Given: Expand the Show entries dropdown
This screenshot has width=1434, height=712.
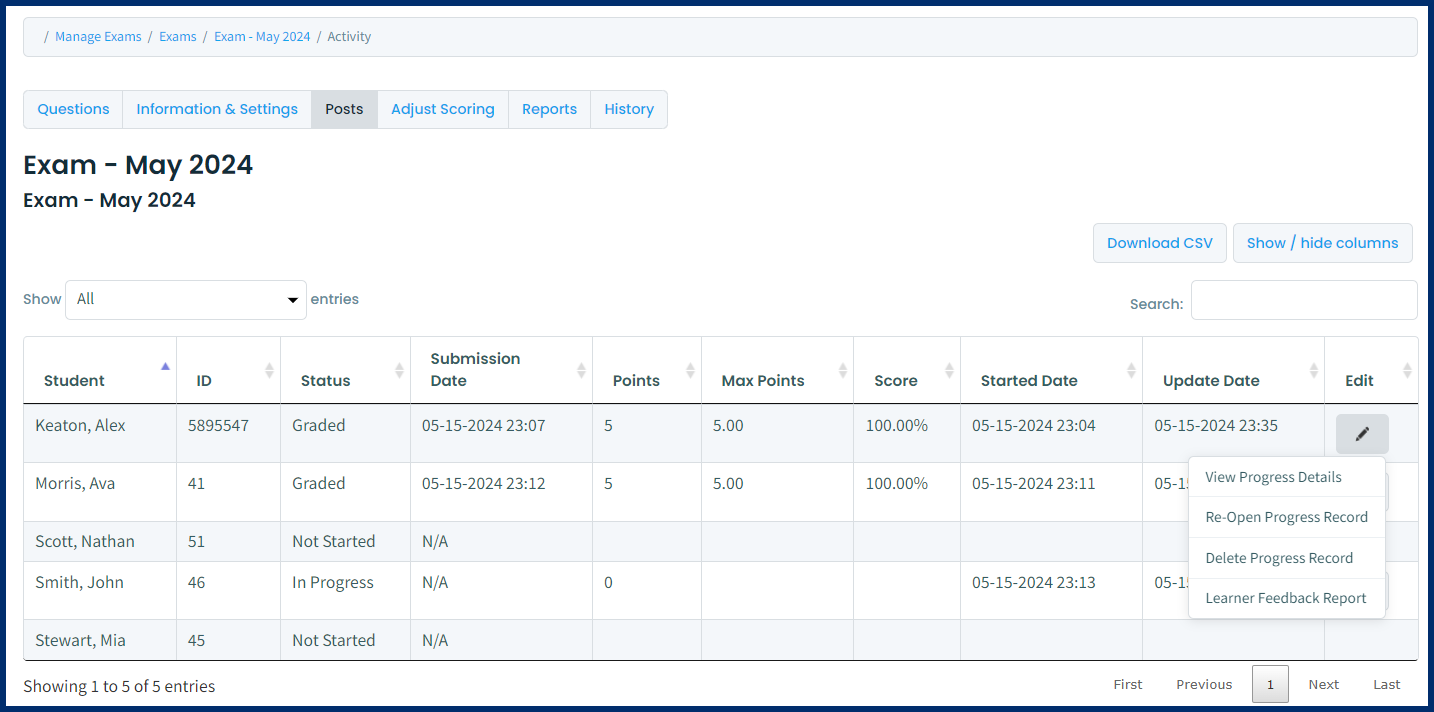Looking at the screenshot, I should pyautogui.click(x=185, y=299).
